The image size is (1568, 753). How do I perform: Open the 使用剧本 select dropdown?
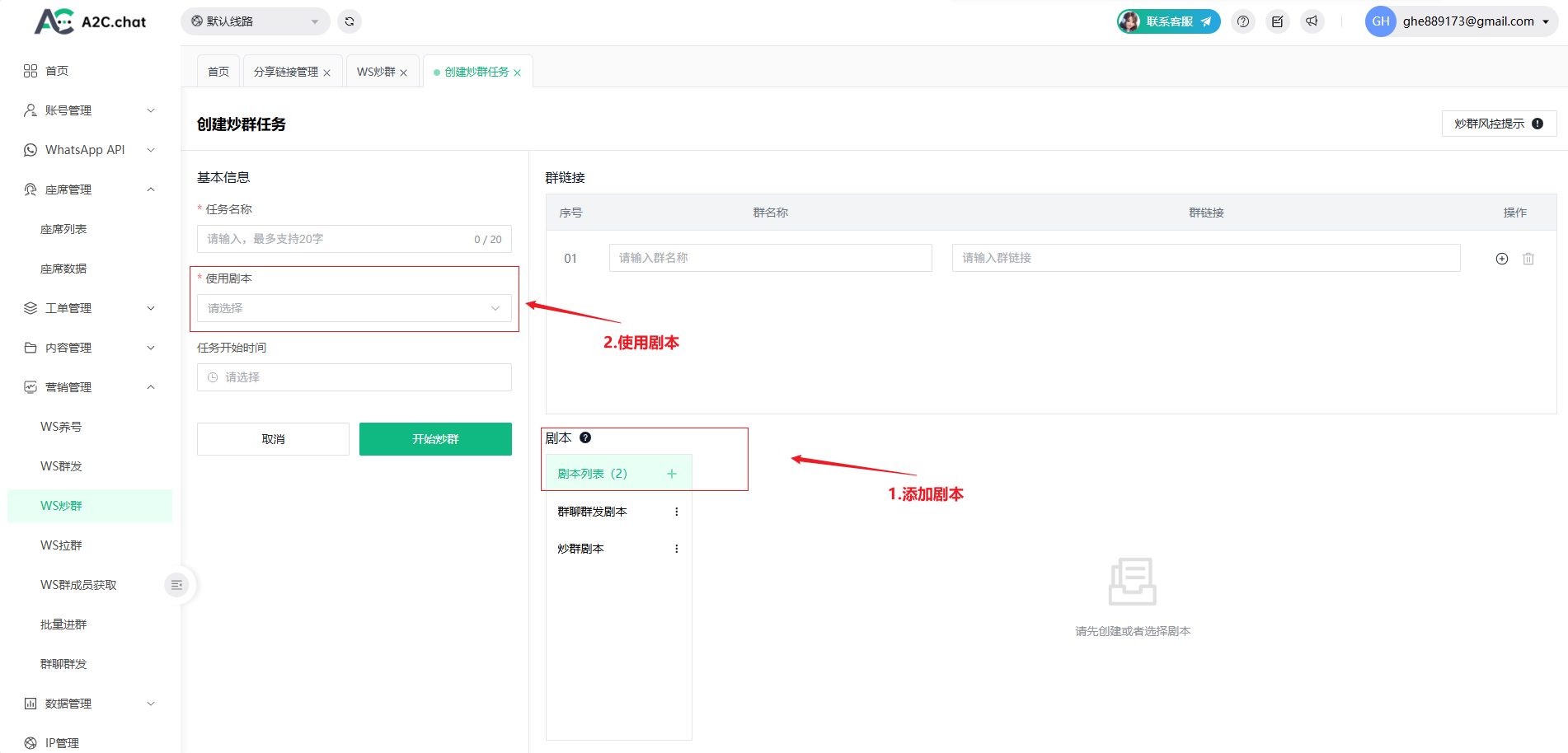coord(354,308)
